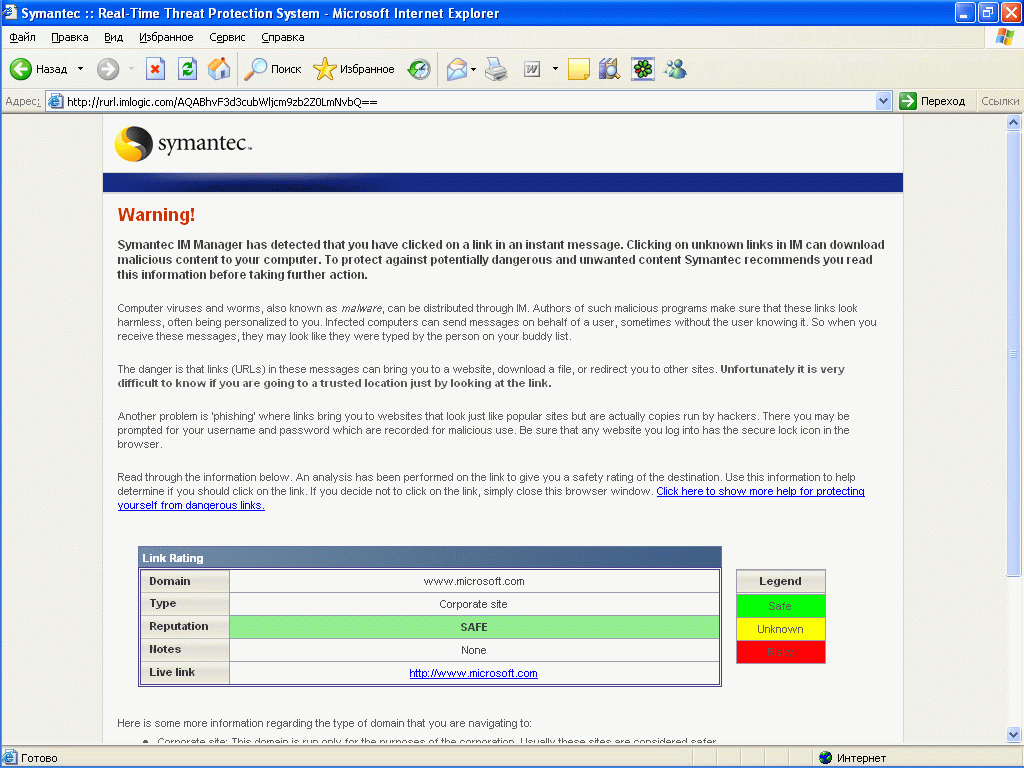
Task: Open the Поиск search pane
Action: 272,69
